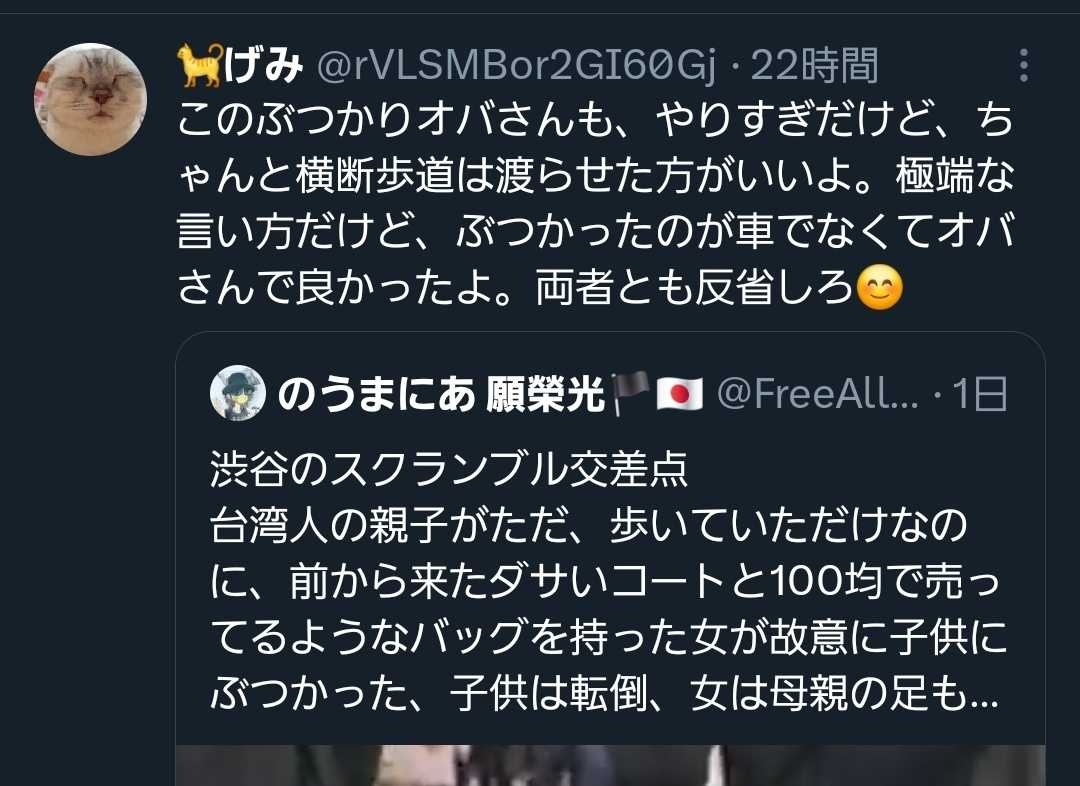
Task: Click the line containing 両者とも反省しろ
Action: [x=541, y=287]
